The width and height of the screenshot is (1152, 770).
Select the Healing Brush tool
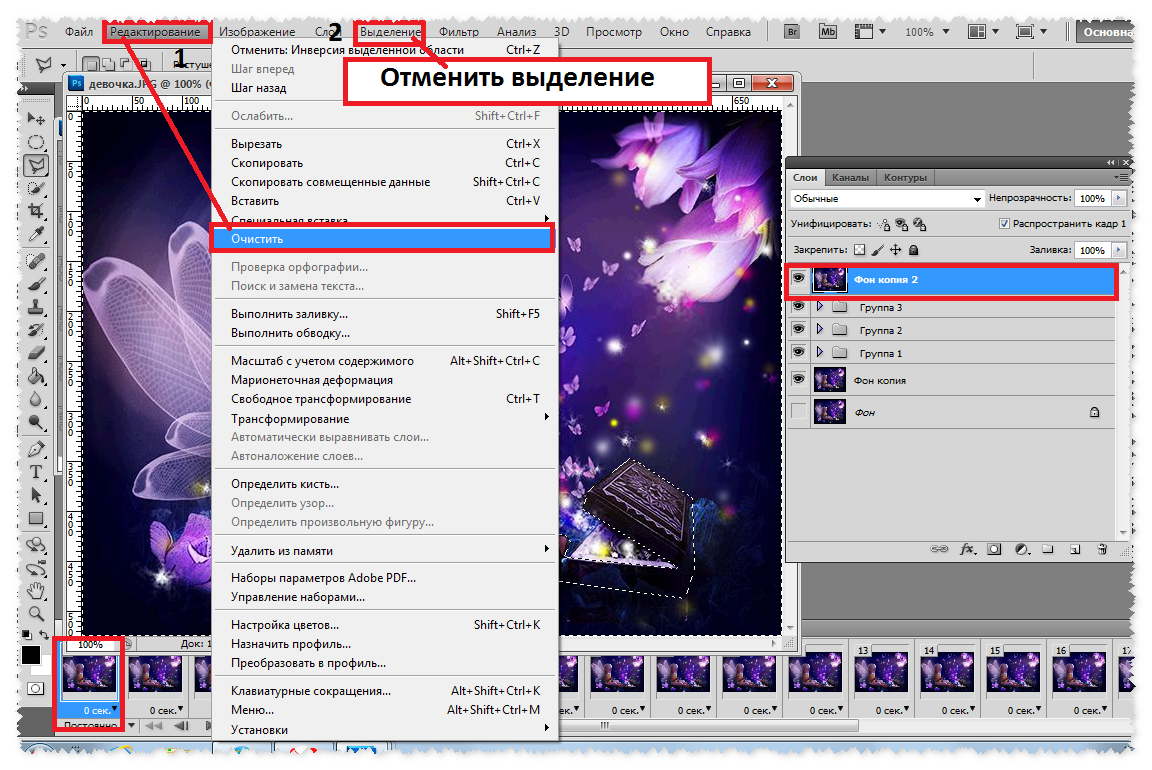click(x=35, y=261)
